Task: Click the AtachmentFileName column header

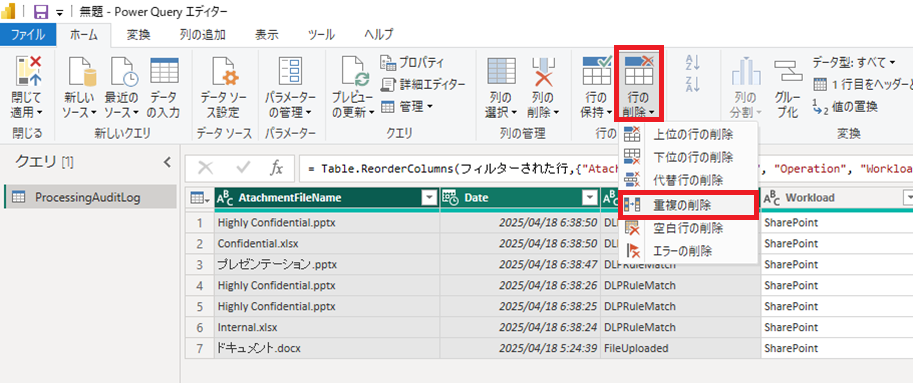Action: [x=326, y=198]
